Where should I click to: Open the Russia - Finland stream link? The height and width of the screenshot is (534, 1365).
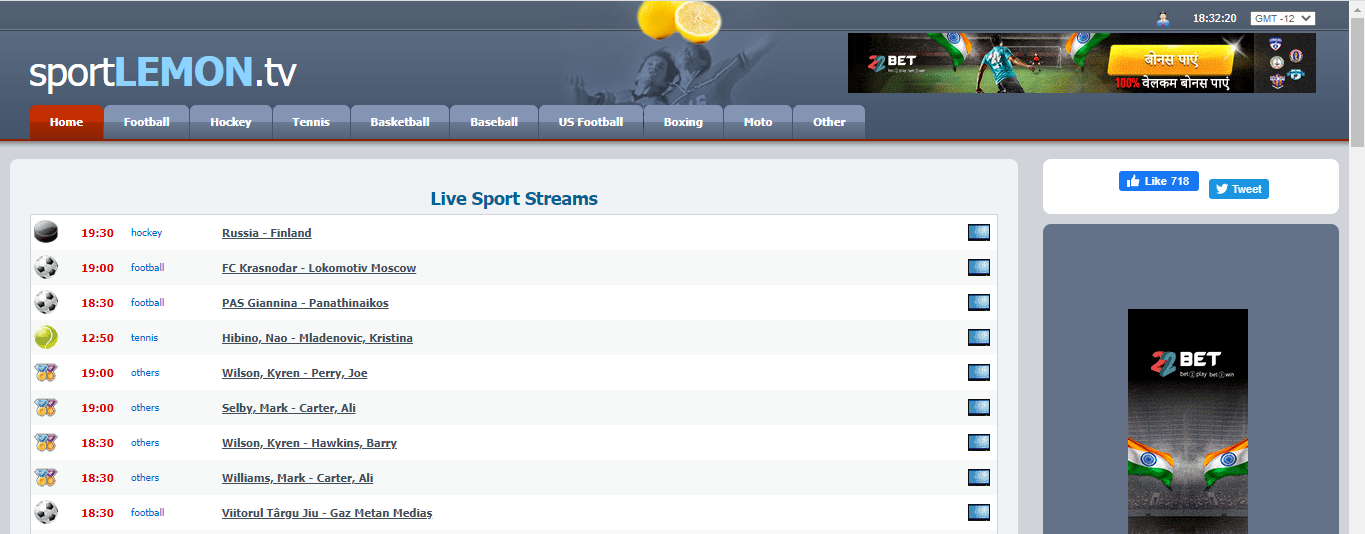(267, 233)
